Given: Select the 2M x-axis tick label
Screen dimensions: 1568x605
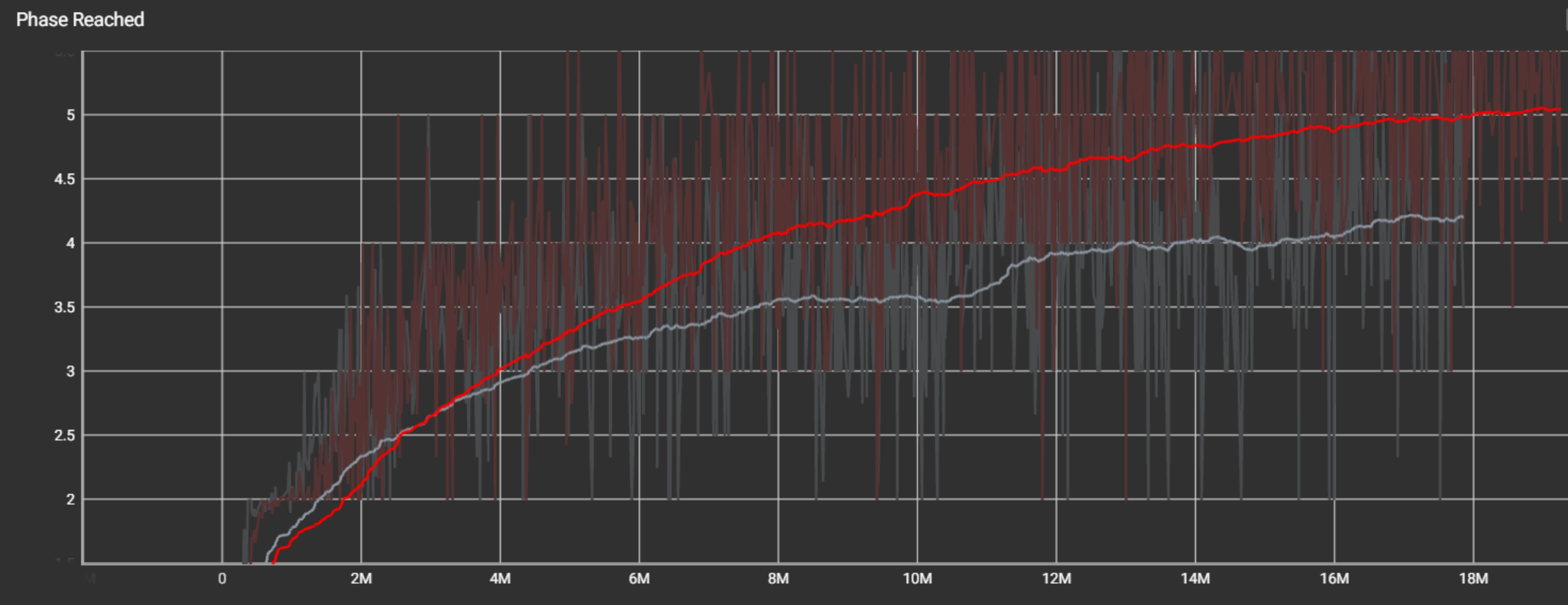Looking at the screenshot, I should pyautogui.click(x=361, y=579).
